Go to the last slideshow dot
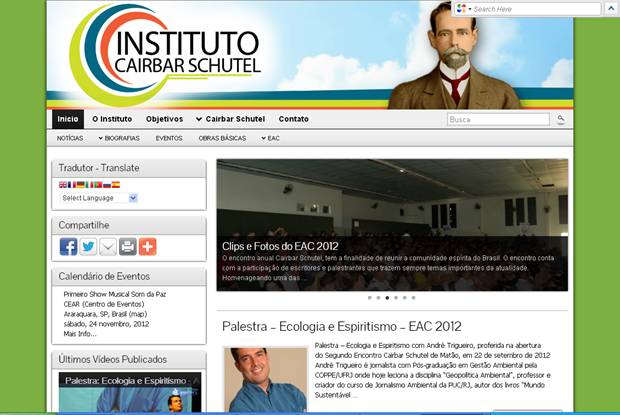 click(x=414, y=298)
